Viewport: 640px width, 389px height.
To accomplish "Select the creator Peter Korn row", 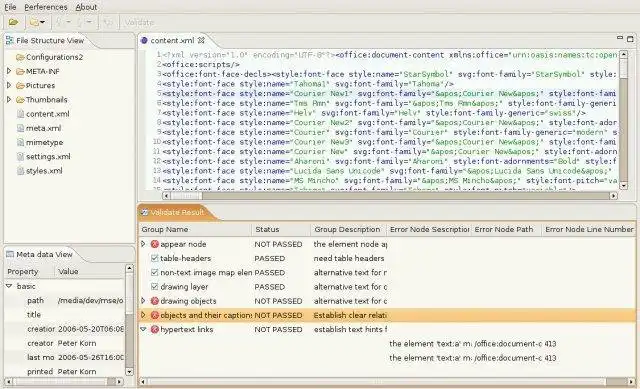I will tap(64, 343).
